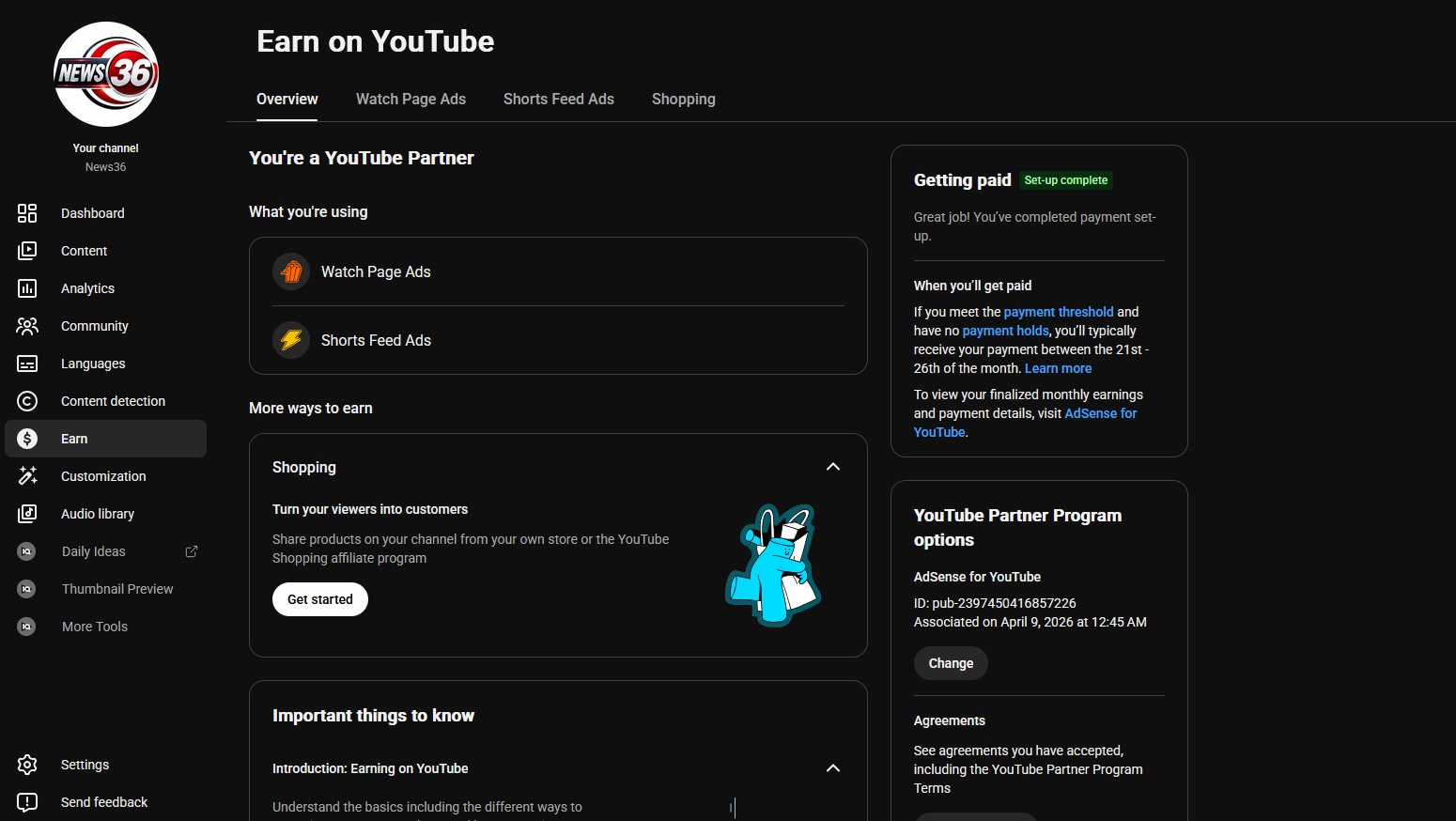Screen dimensions: 1456x821
Task: Click the Shorts Feed Ads lightning icon
Action: tap(291, 340)
